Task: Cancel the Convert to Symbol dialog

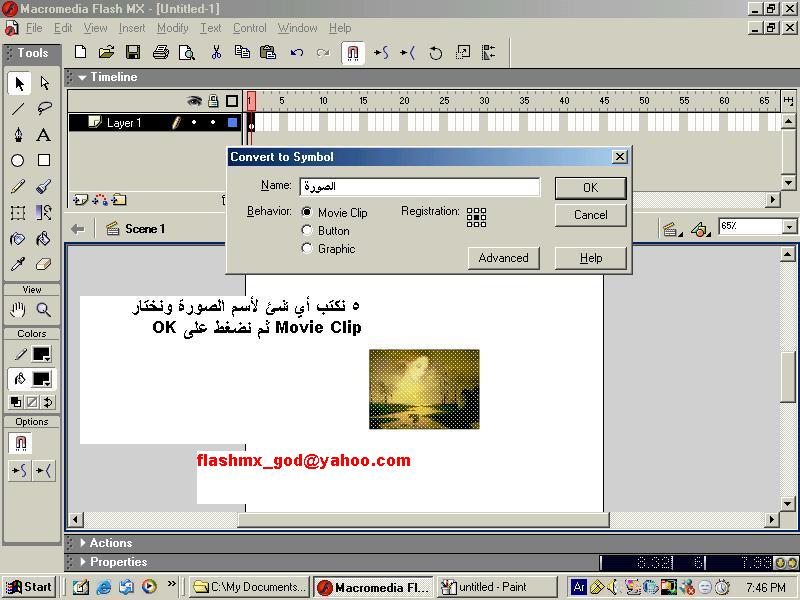Action: (x=590, y=215)
